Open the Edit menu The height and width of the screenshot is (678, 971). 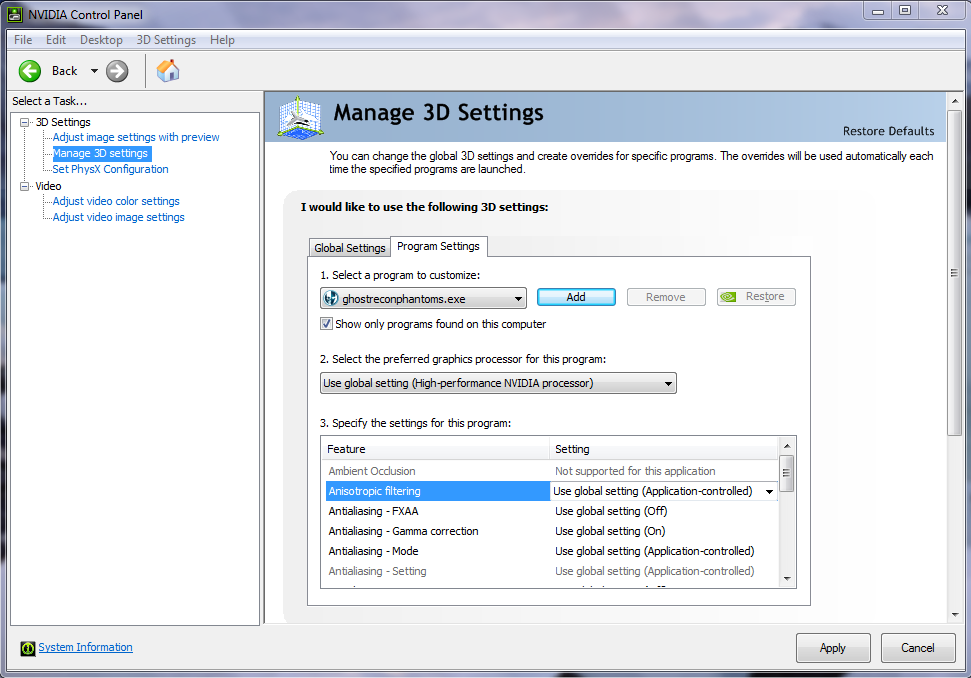coord(56,40)
